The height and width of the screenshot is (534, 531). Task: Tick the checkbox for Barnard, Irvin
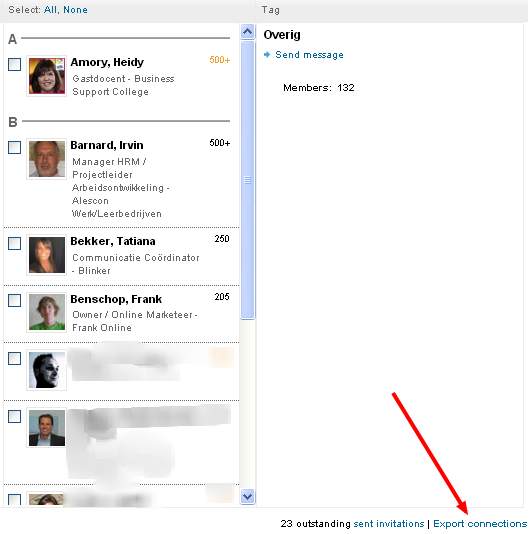click(x=14, y=147)
